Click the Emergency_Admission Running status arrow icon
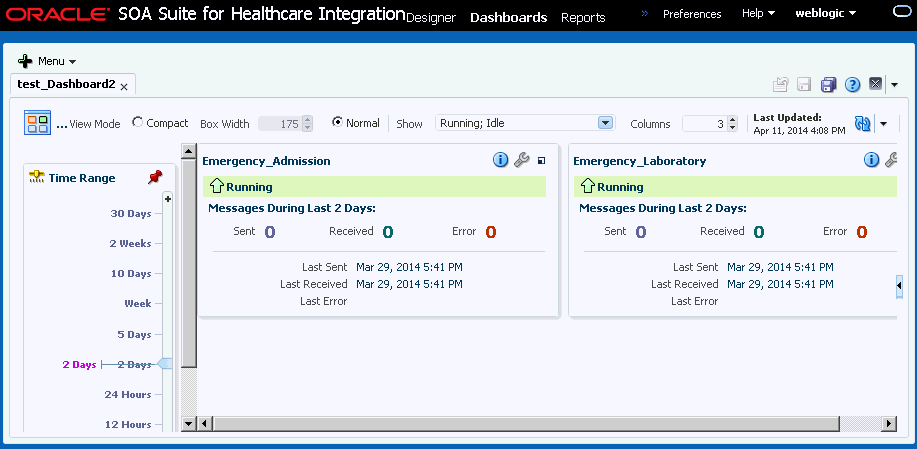Image resolution: width=917 pixels, height=449 pixels. tap(216, 186)
